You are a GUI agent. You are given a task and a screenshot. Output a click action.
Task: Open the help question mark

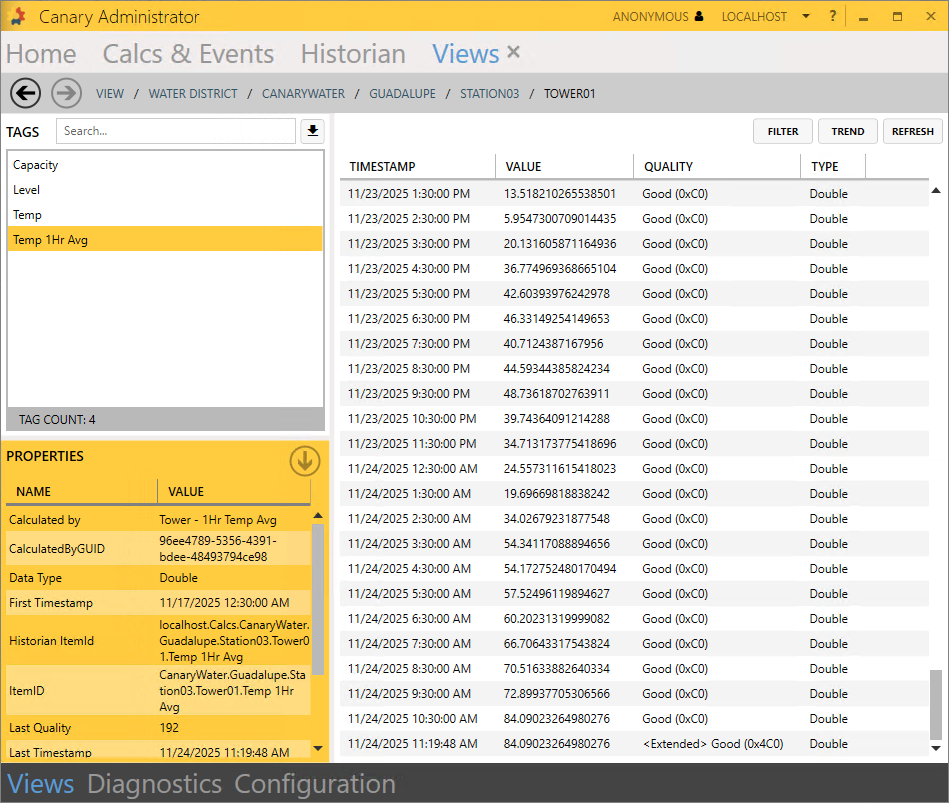coord(833,17)
